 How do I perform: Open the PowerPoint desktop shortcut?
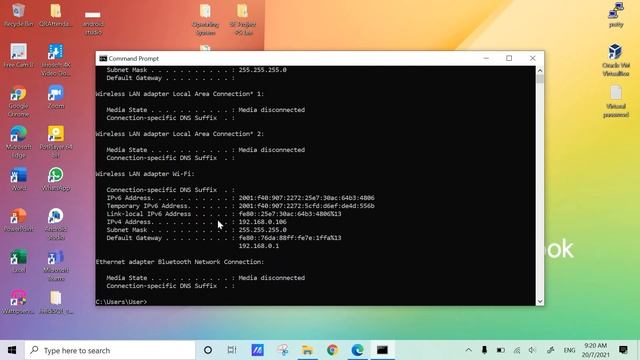18,220
